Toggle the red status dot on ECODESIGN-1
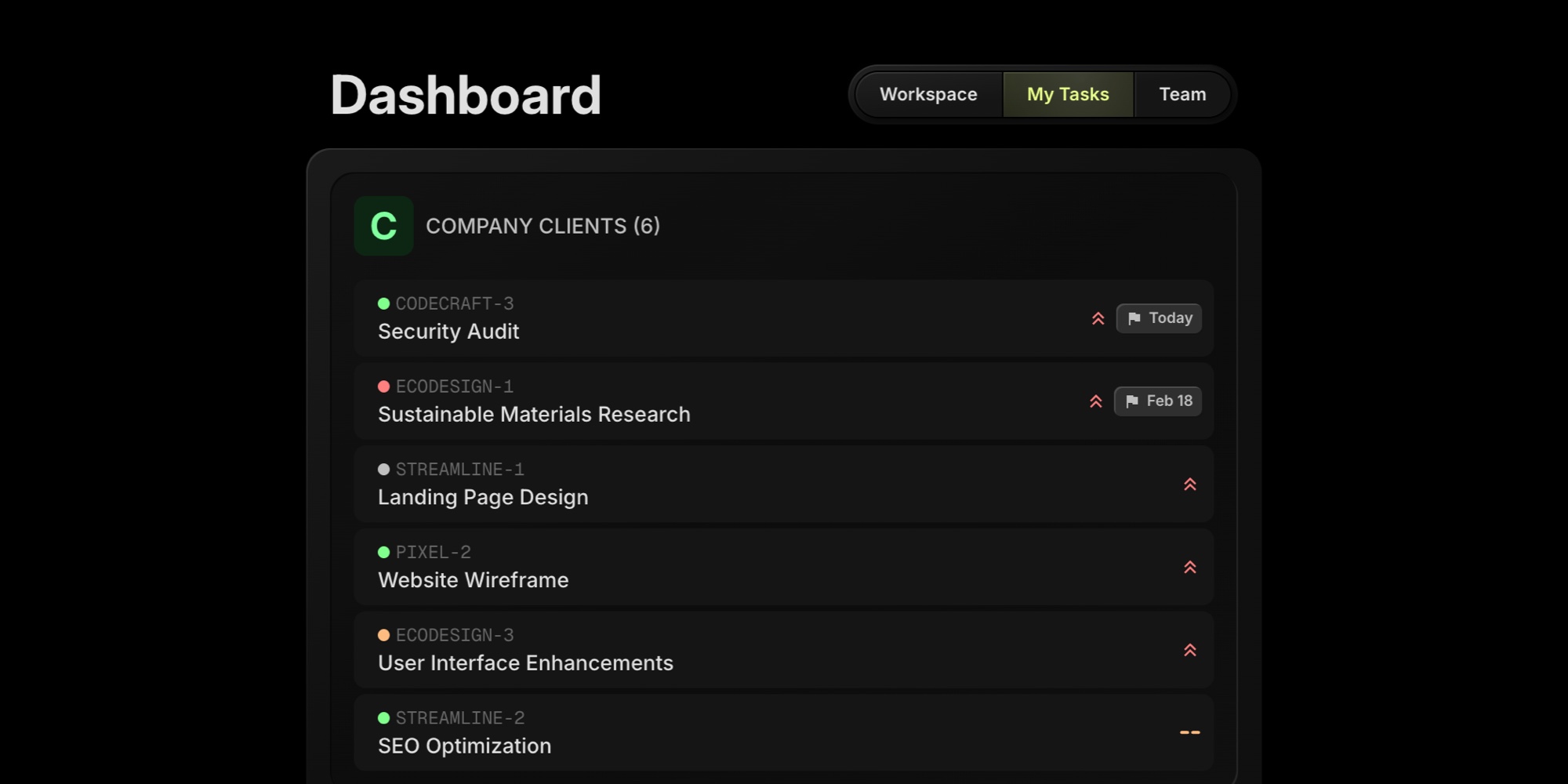 click(383, 386)
